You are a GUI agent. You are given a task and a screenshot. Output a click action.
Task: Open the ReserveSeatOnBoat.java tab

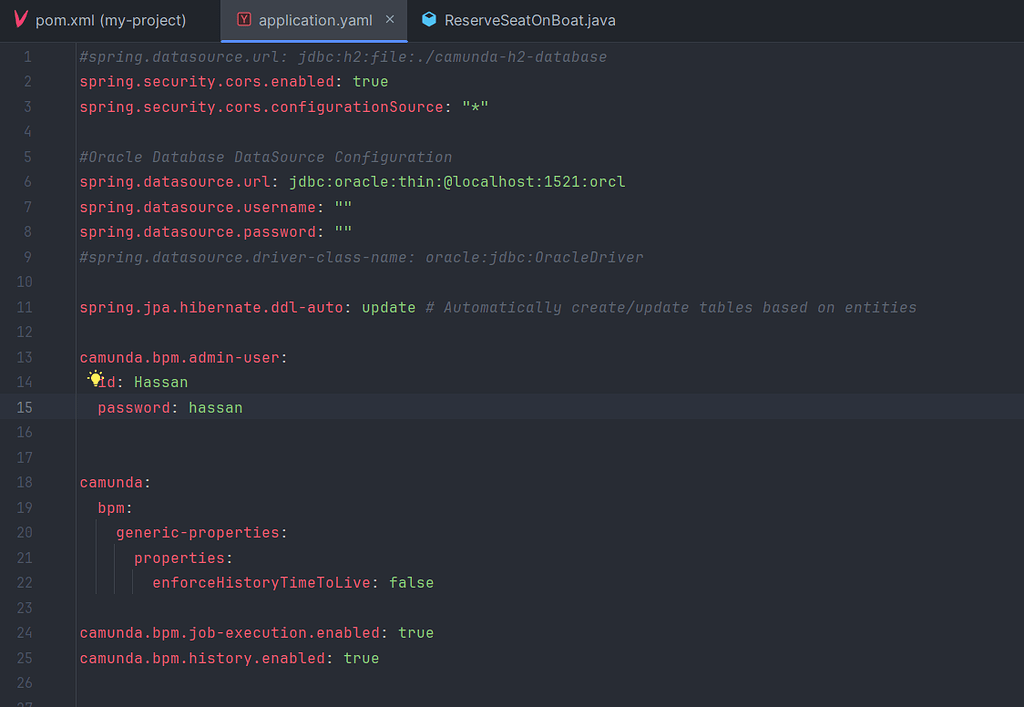pos(529,20)
